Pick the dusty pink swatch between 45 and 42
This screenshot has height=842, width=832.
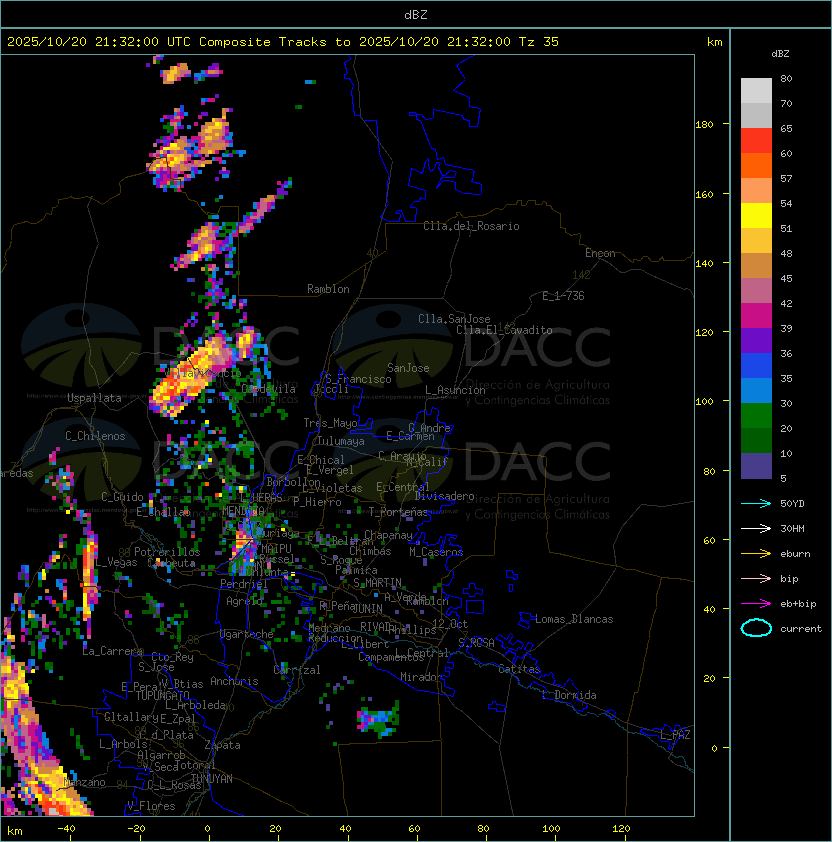(756, 291)
